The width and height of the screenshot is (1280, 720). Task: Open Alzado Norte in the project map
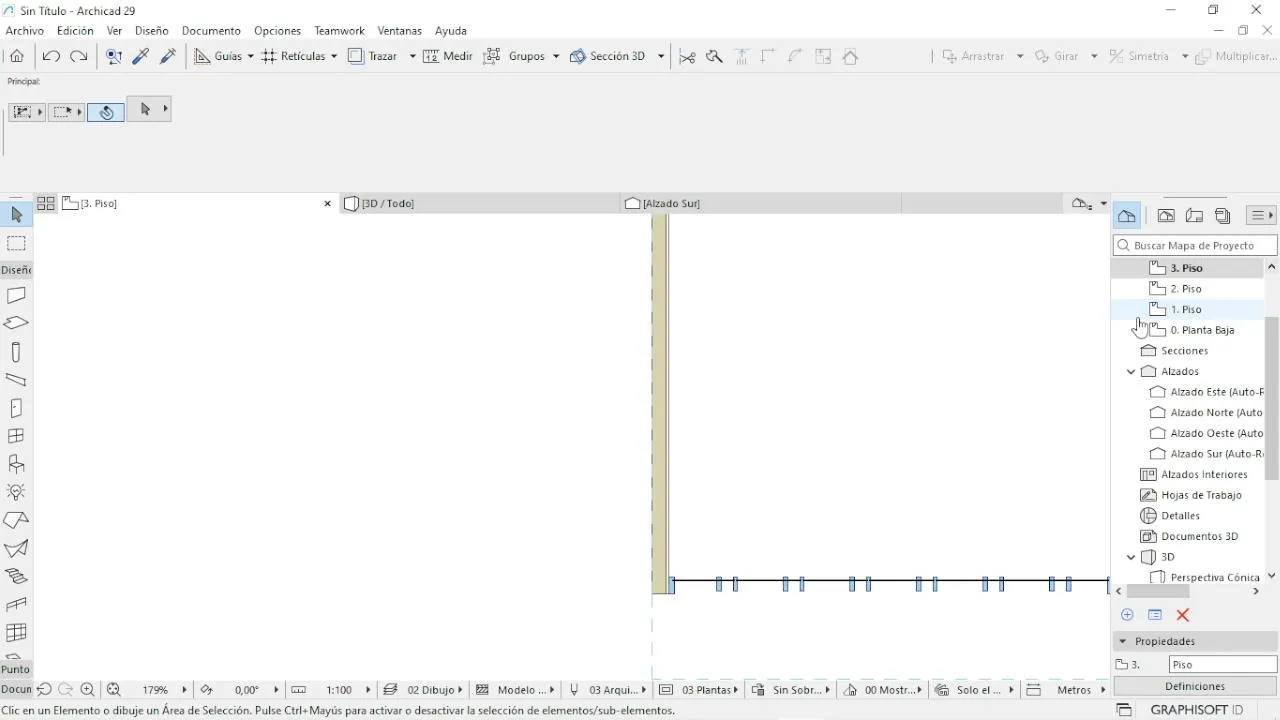pos(1206,413)
